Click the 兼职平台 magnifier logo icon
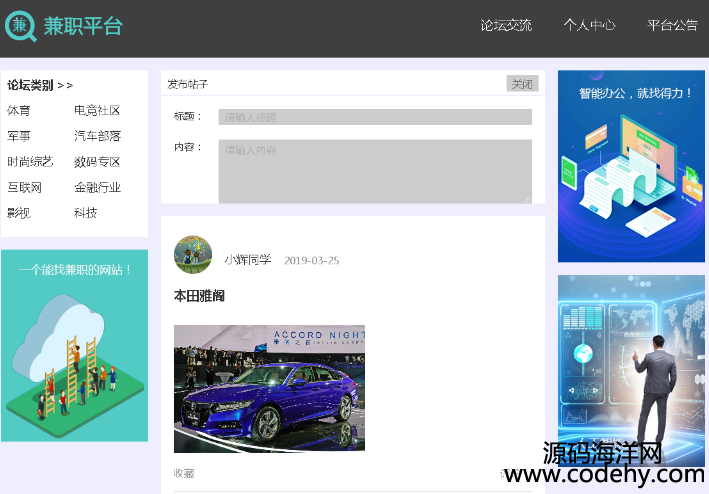Viewport: 709px width, 494px height. coord(20,26)
